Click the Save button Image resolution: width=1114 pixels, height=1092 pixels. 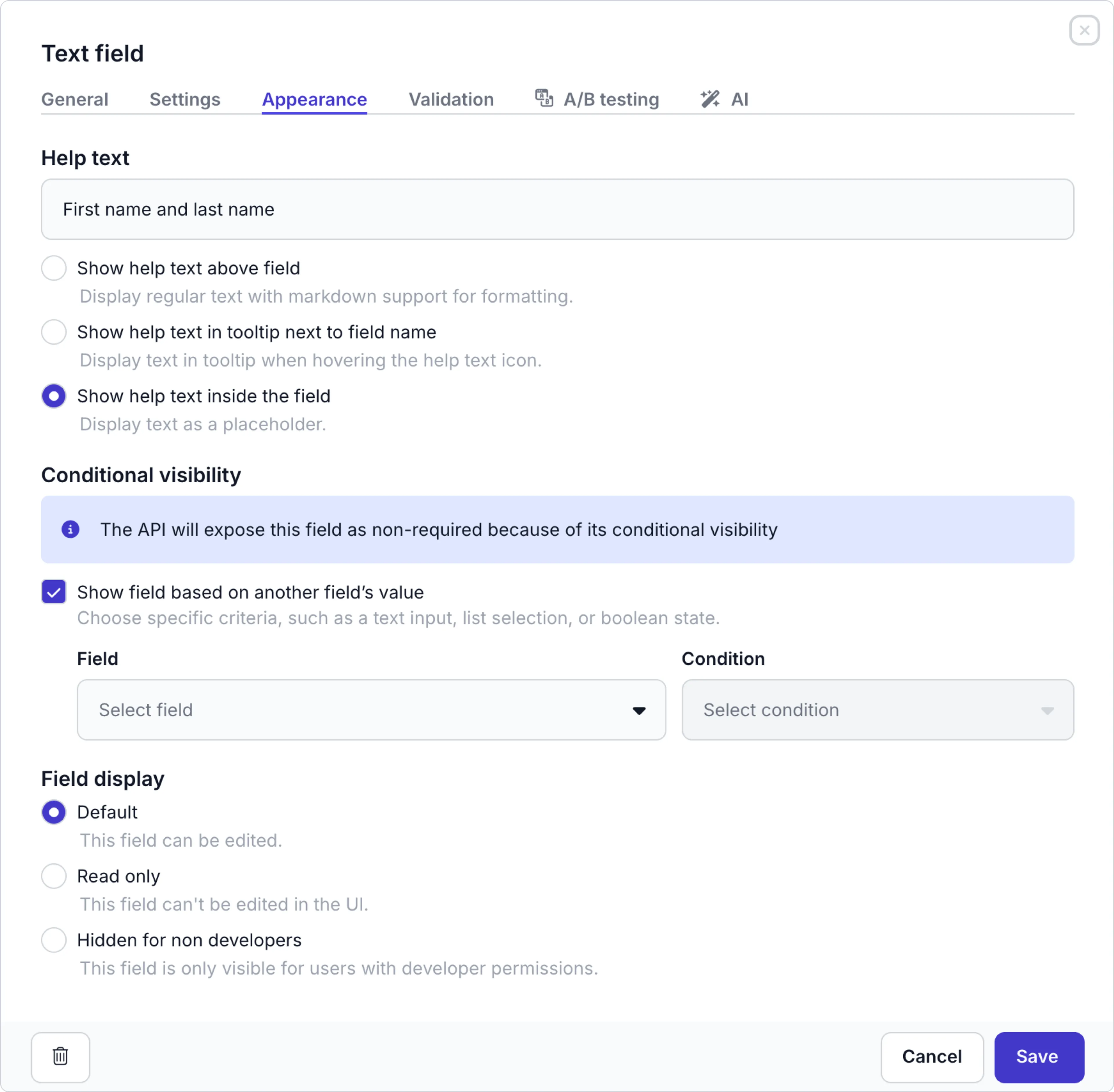[x=1039, y=1057]
